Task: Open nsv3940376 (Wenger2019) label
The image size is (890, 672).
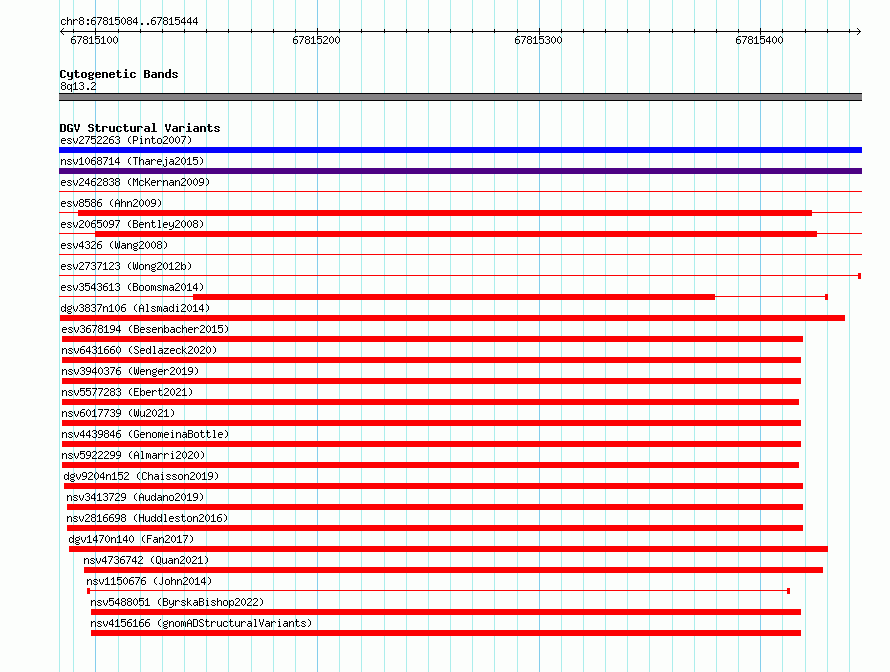Action: (x=130, y=371)
